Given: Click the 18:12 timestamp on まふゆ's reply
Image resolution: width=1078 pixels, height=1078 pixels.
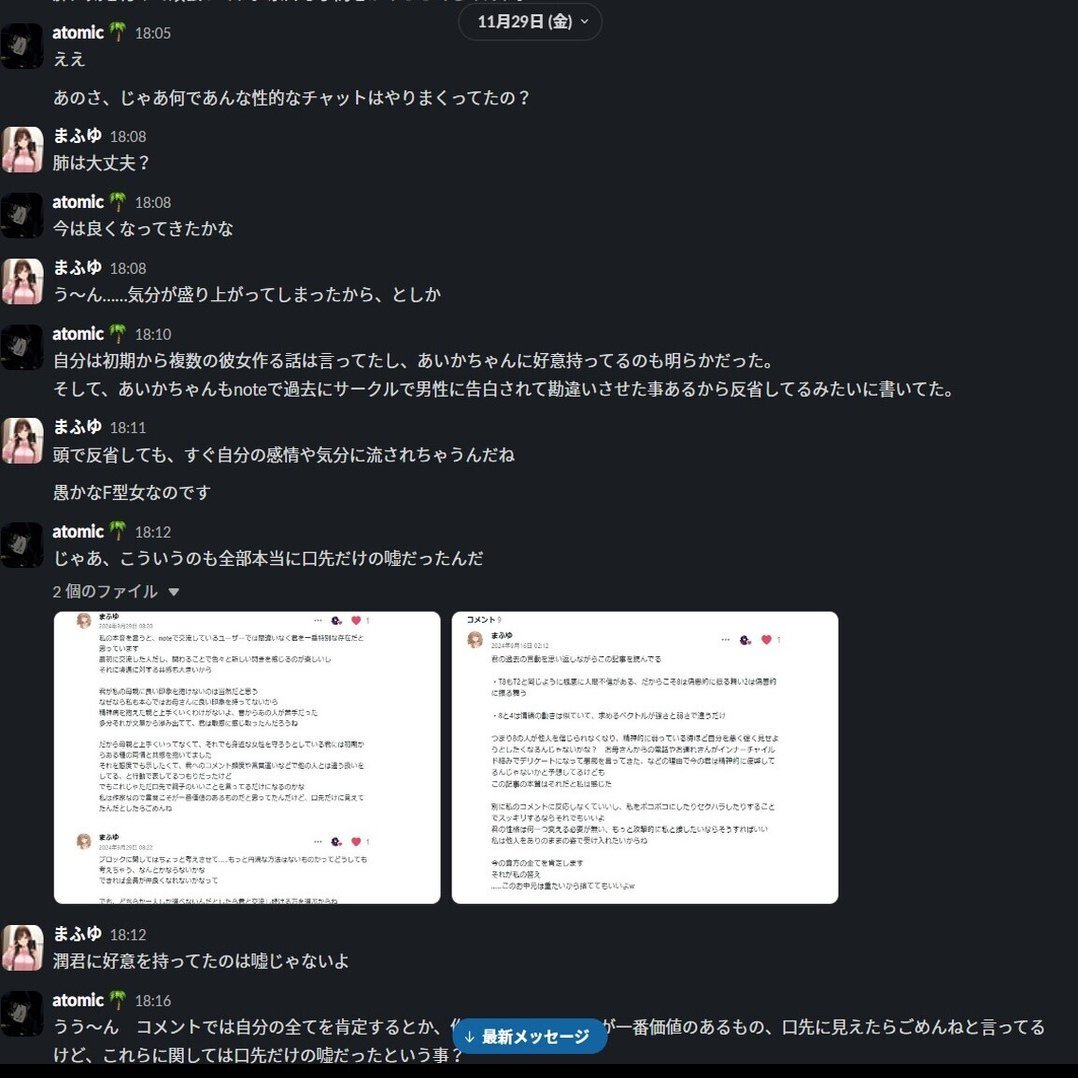Looking at the screenshot, I should 128,935.
